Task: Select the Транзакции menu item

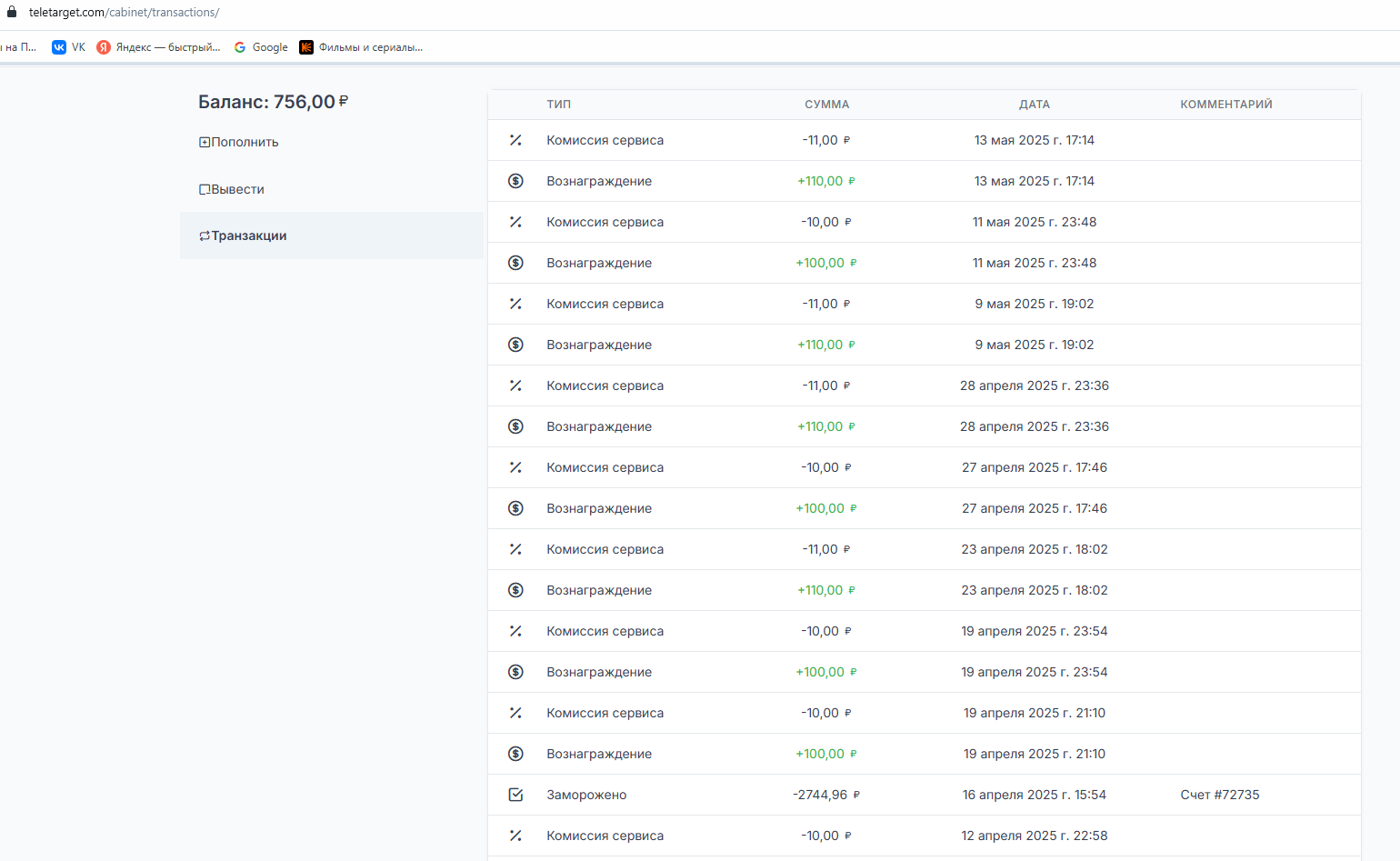Action: click(332, 235)
